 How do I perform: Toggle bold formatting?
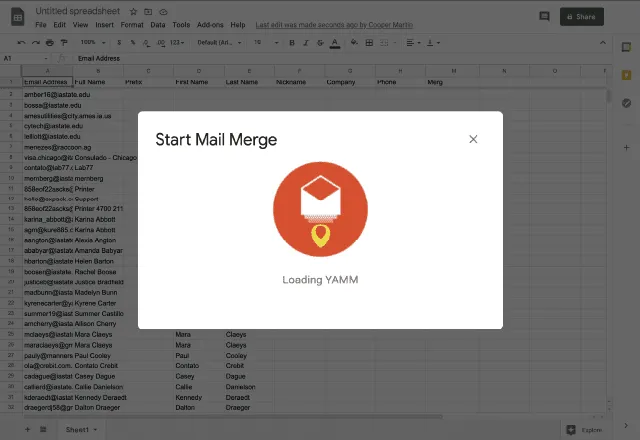tap(292, 42)
